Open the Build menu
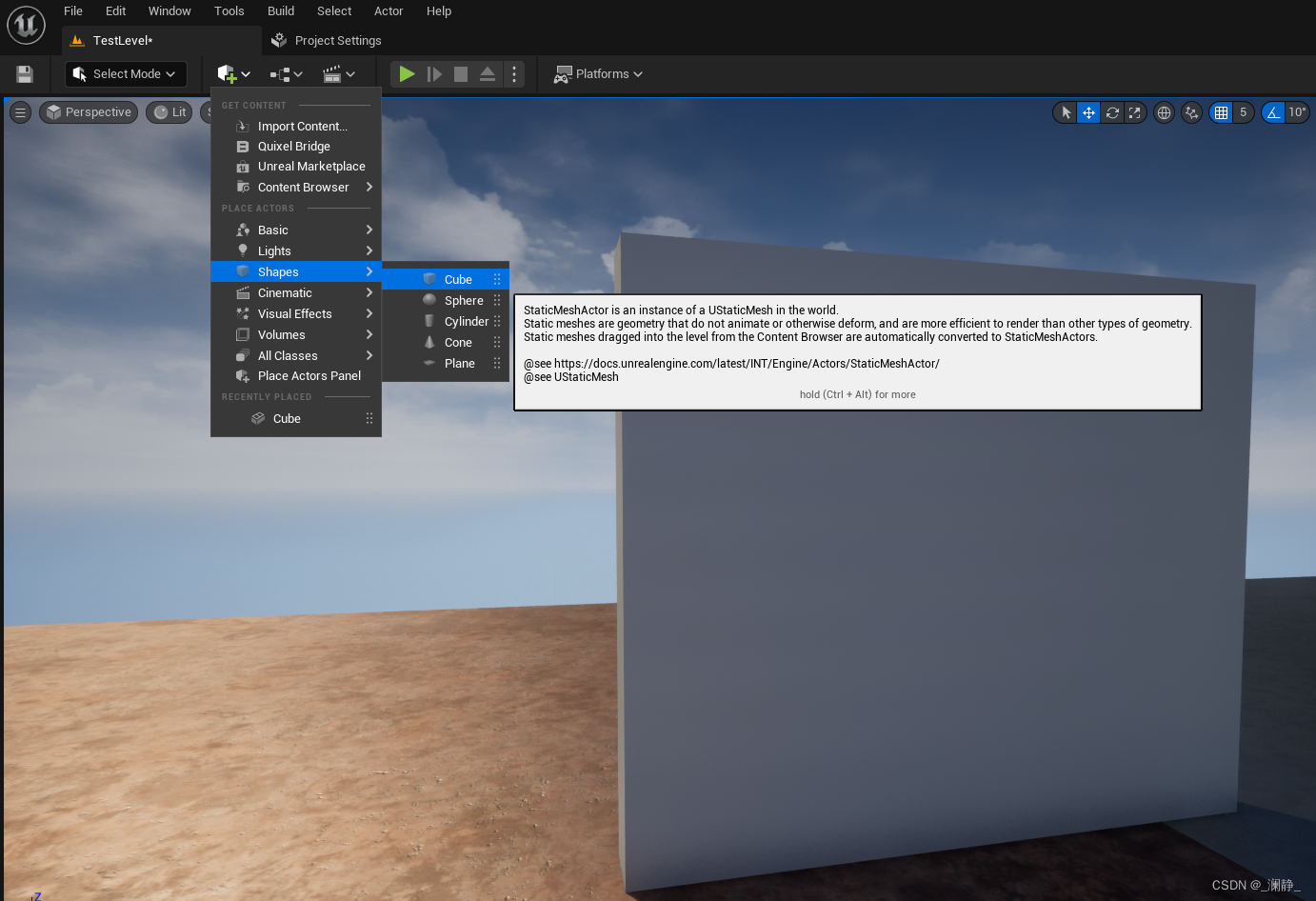Viewport: 1316px width, 901px height. point(281,11)
